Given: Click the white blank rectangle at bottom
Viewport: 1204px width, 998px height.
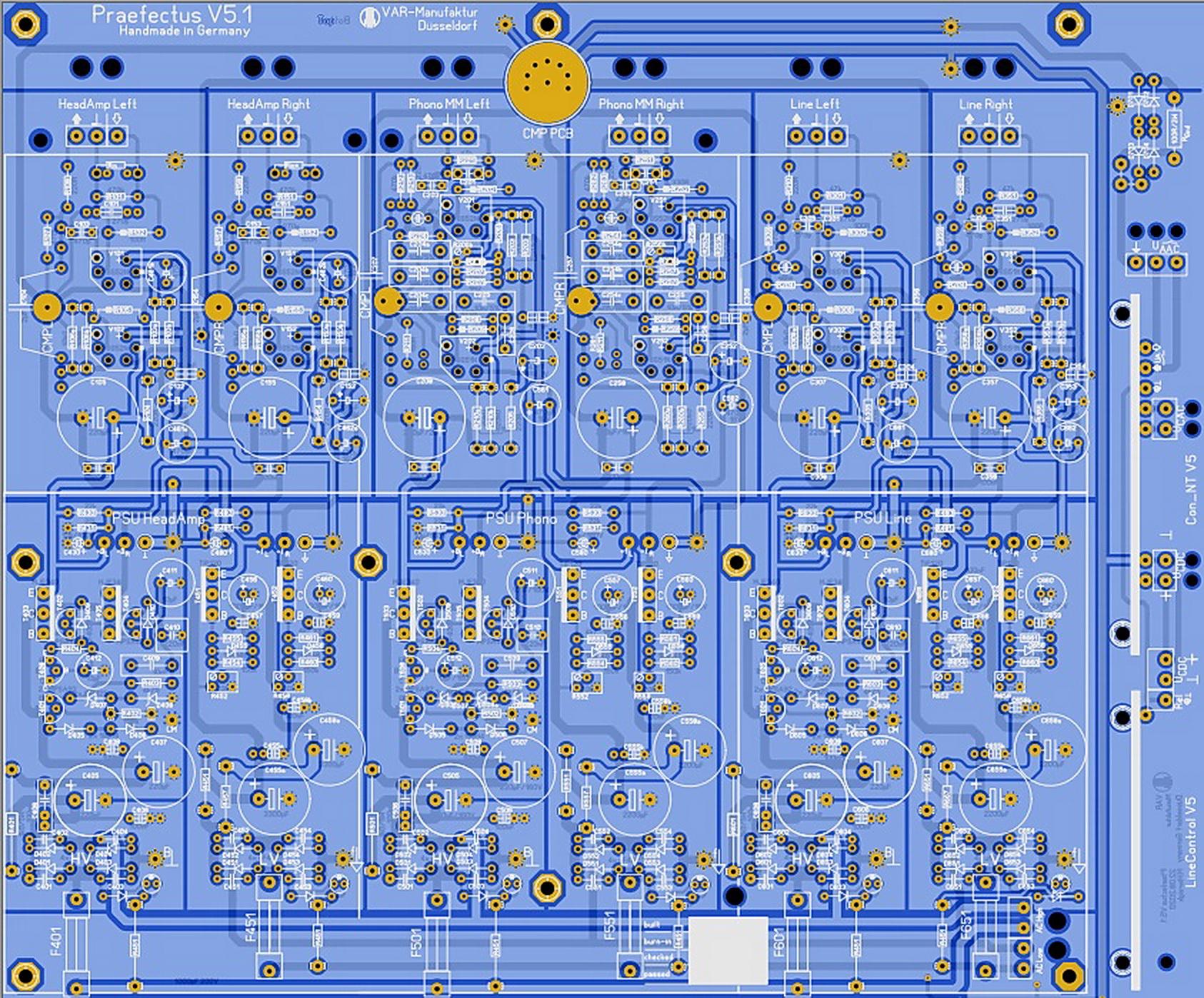Looking at the screenshot, I should click(728, 950).
